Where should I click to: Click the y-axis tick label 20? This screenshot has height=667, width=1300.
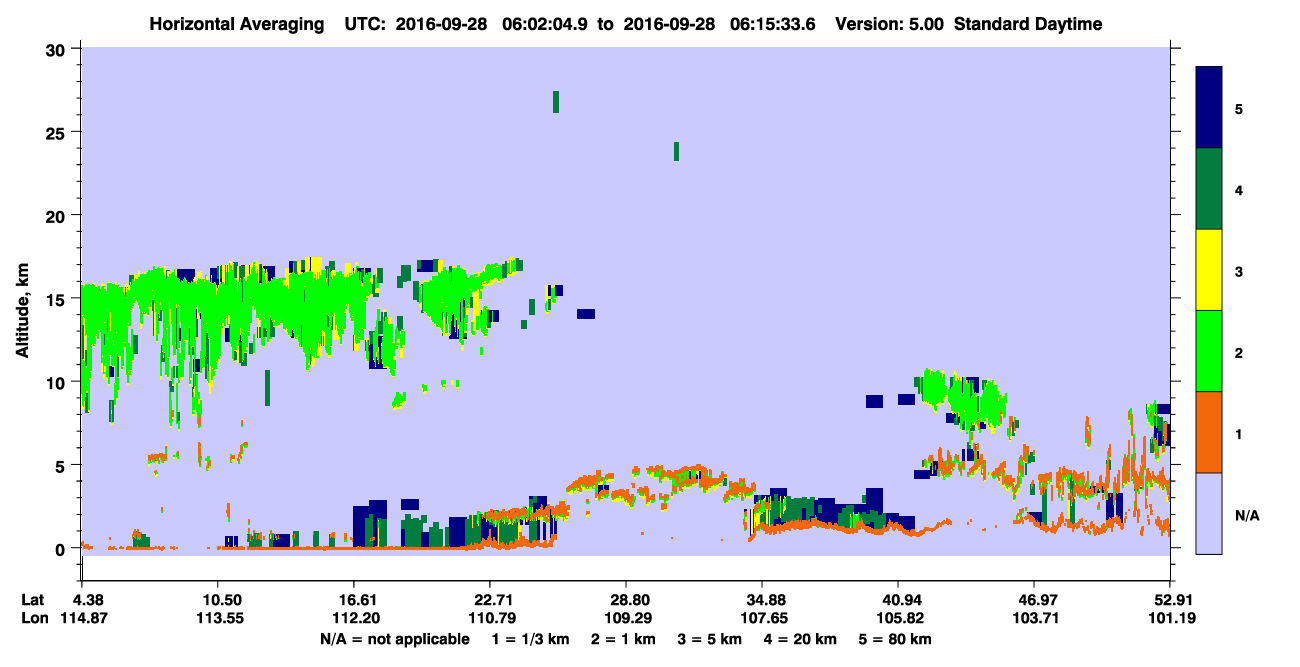point(58,215)
